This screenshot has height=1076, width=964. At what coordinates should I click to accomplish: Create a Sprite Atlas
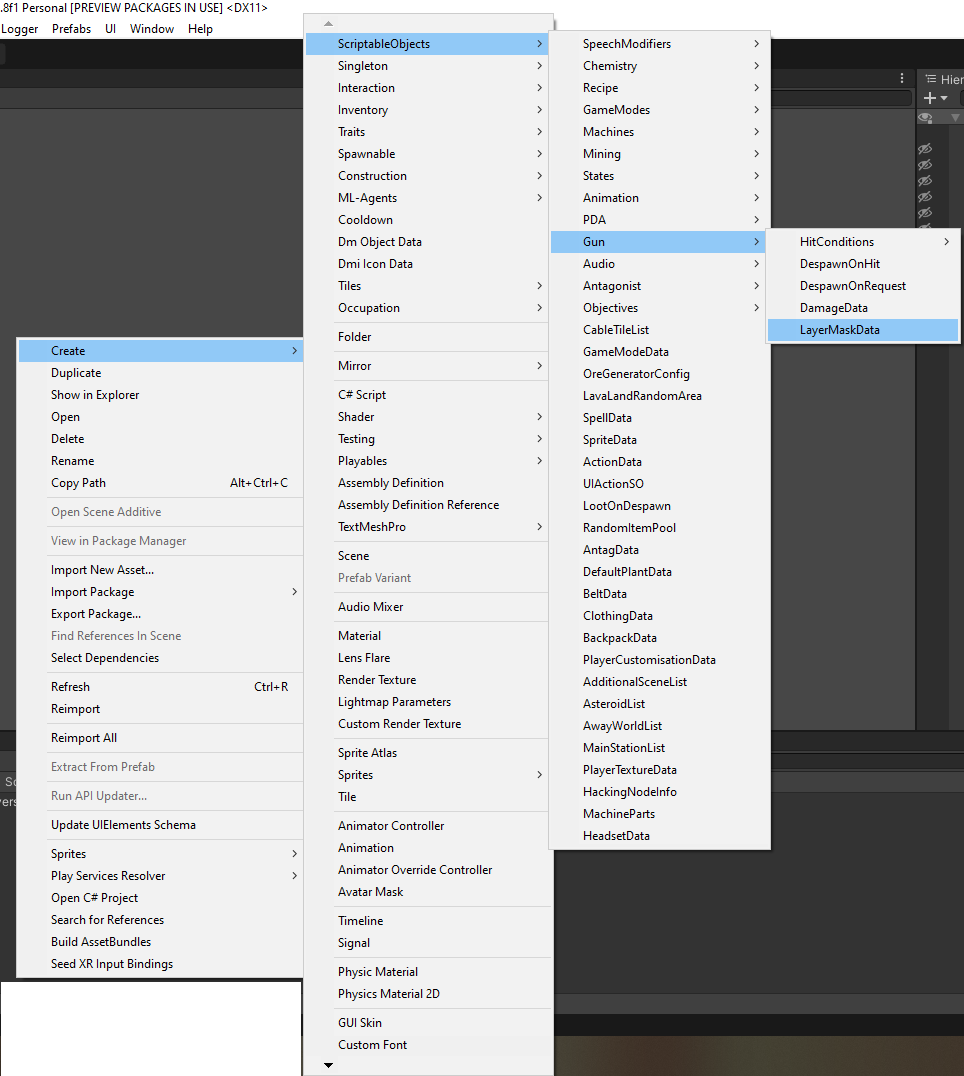427,753
